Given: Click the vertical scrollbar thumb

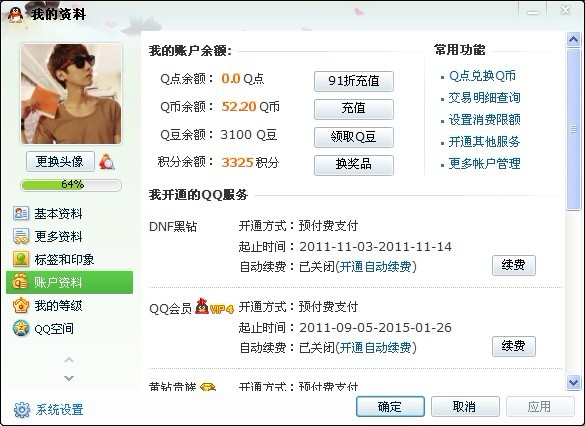Looking at the screenshot, I should tap(573, 129).
